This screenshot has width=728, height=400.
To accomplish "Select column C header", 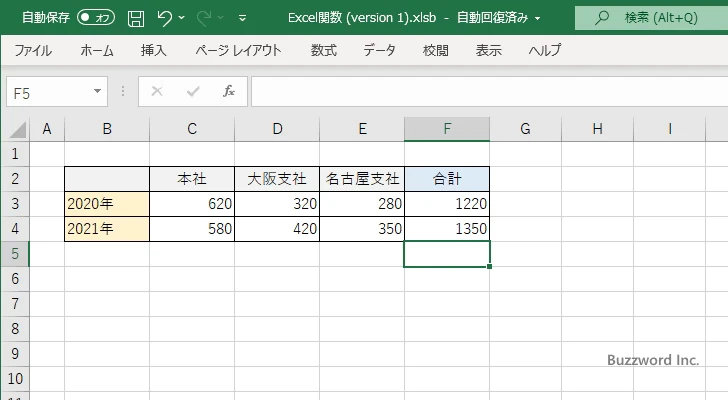I will point(192,129).
